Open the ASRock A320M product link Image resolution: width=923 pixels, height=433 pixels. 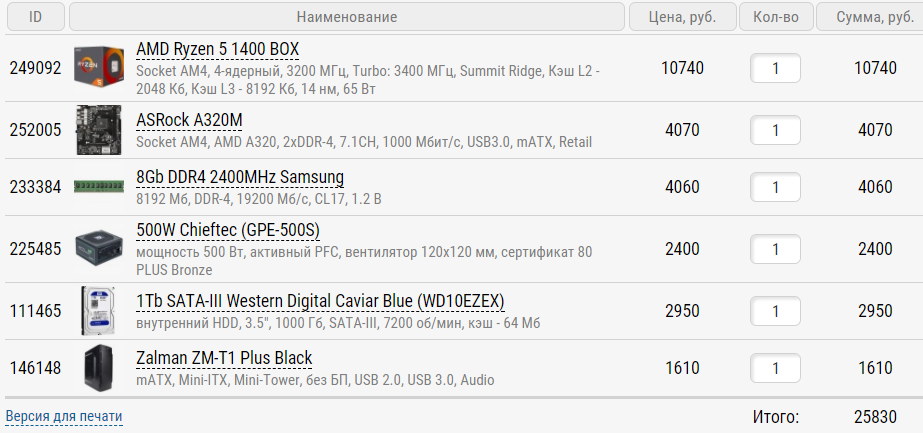click(x=189, y=120)
